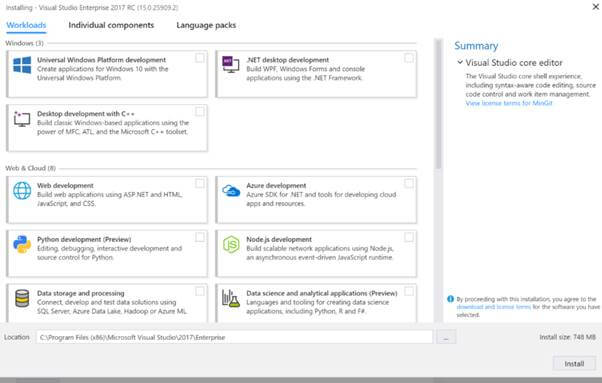Click the 'Node.js development' title text
This screenshot has height=383, width=602.
click(279, 239)
